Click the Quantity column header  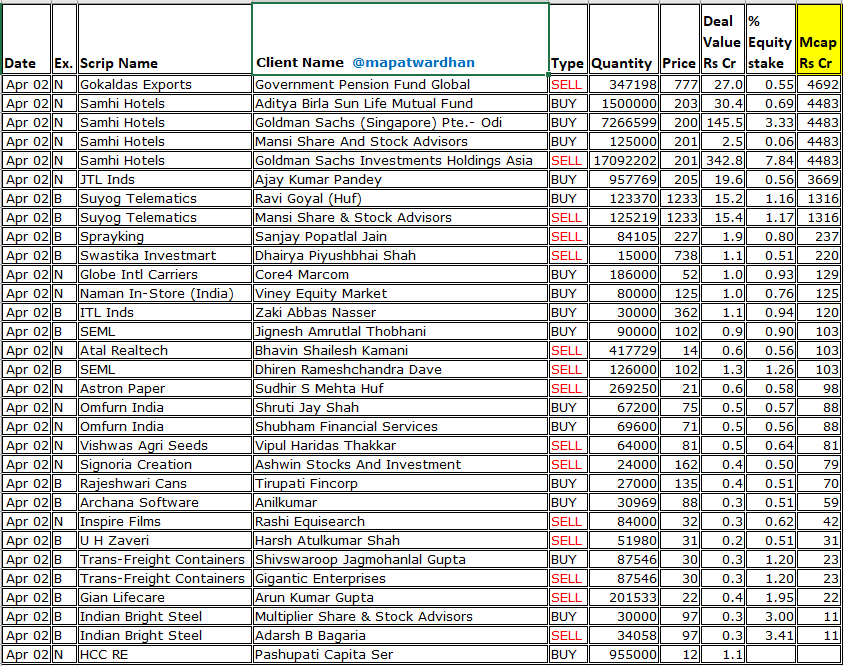[624, 39]
